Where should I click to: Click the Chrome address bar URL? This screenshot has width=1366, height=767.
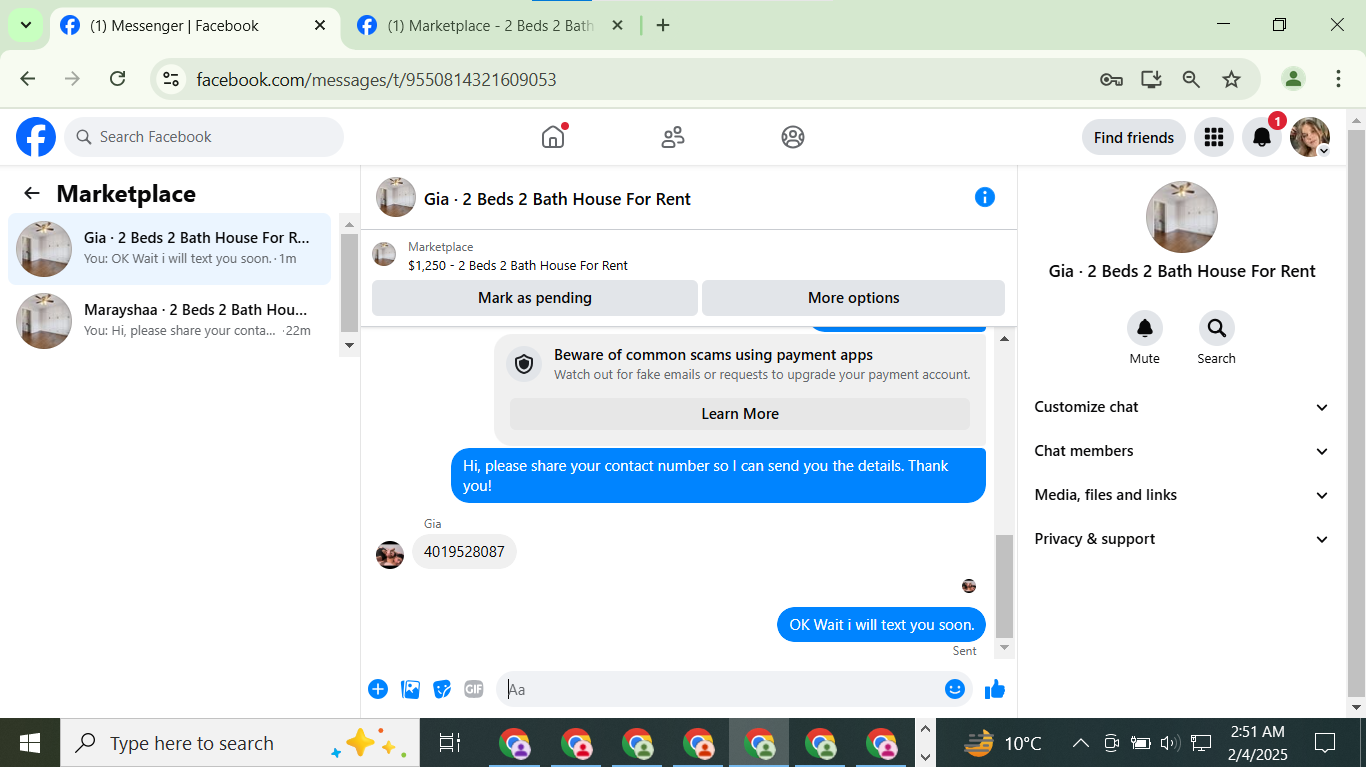pyautogui.click(x=376, y=79)
